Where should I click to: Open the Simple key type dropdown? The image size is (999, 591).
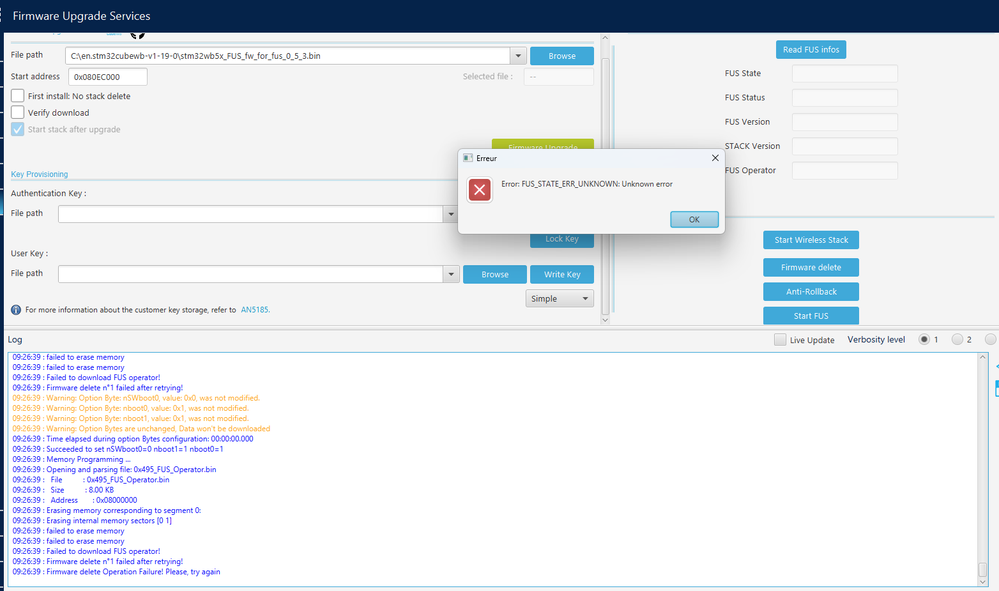[x=559, y=299]
